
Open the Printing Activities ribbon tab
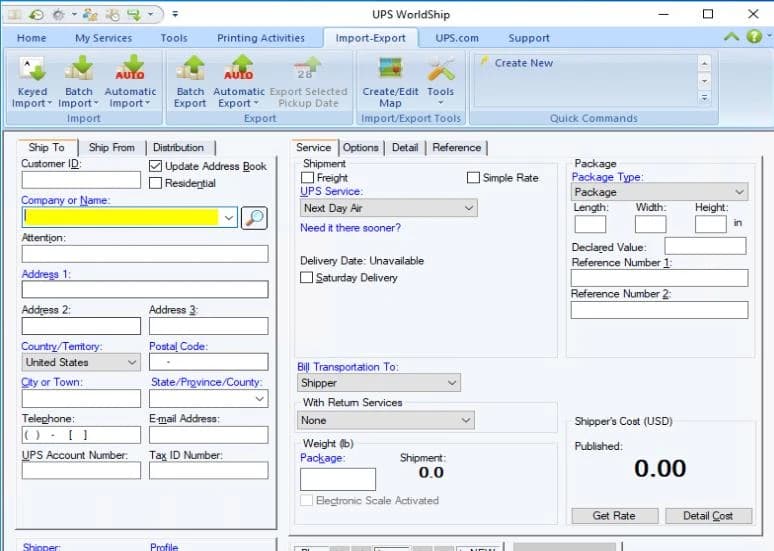tap(261, 38)
